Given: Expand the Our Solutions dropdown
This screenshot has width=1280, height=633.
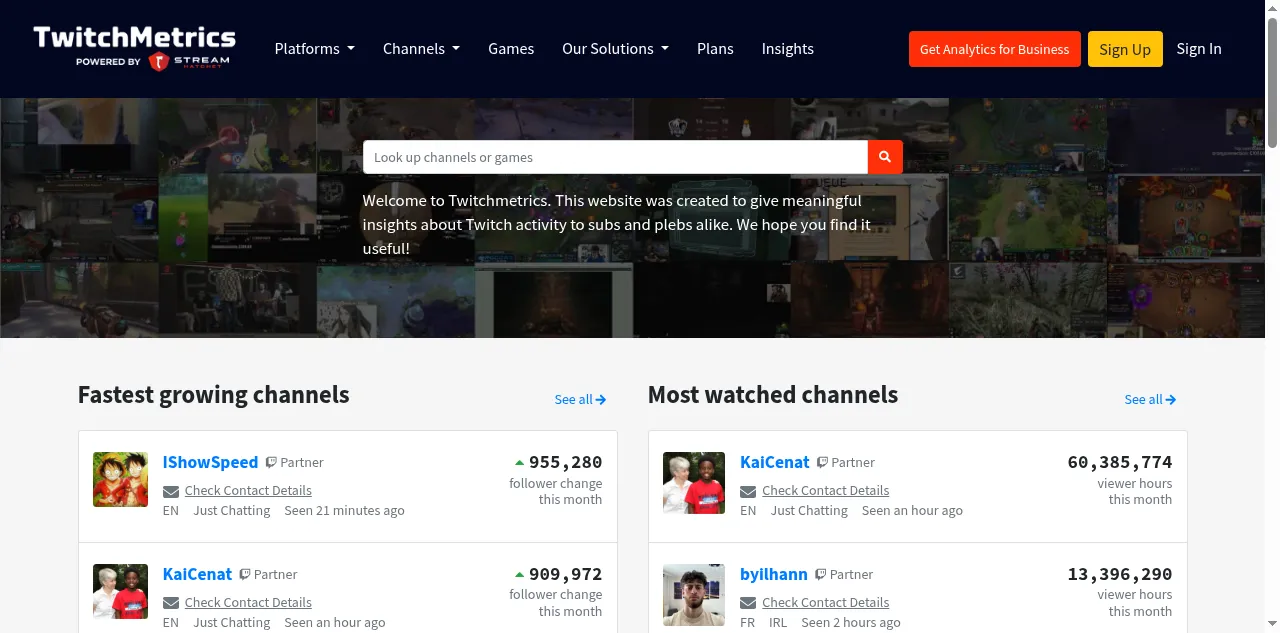Looking at the screenshot, I should [x=615, y=48].
